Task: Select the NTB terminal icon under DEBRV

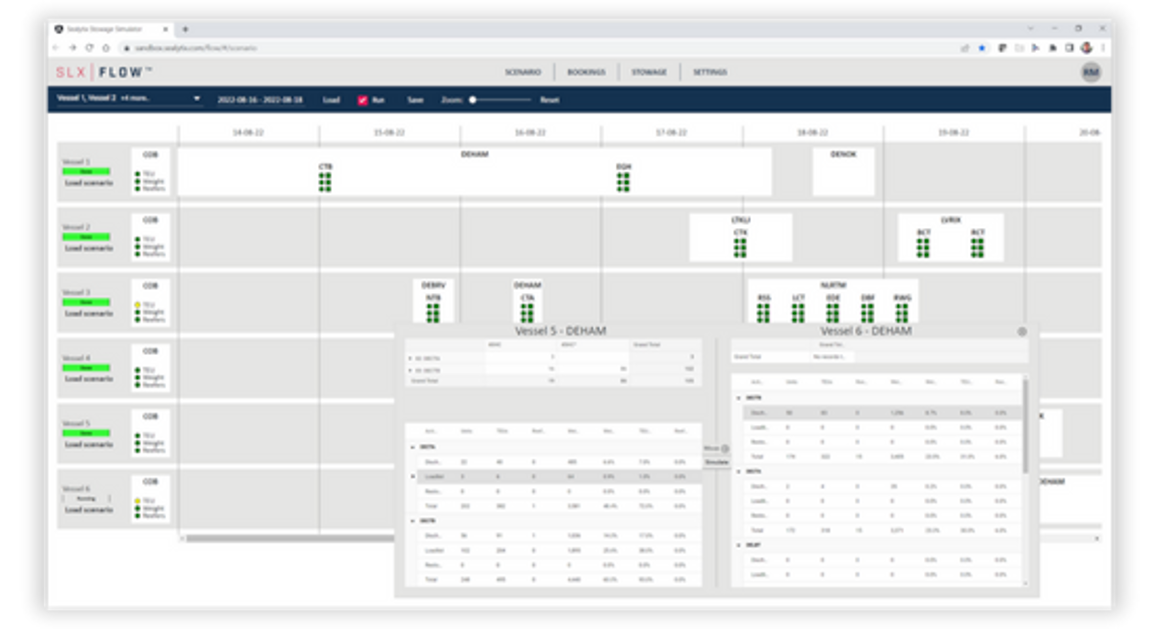Action: point(433,313)
